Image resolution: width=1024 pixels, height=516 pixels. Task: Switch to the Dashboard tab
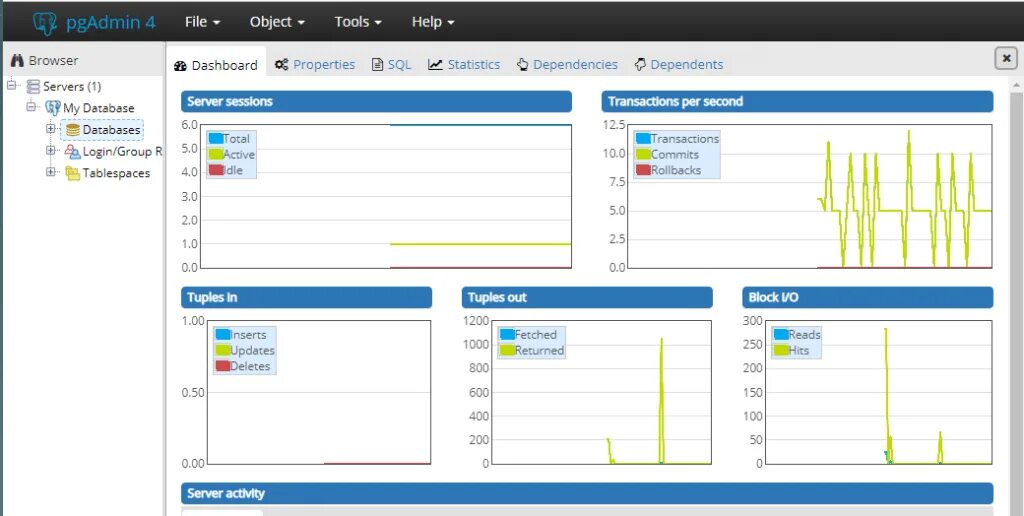[216, 65]
